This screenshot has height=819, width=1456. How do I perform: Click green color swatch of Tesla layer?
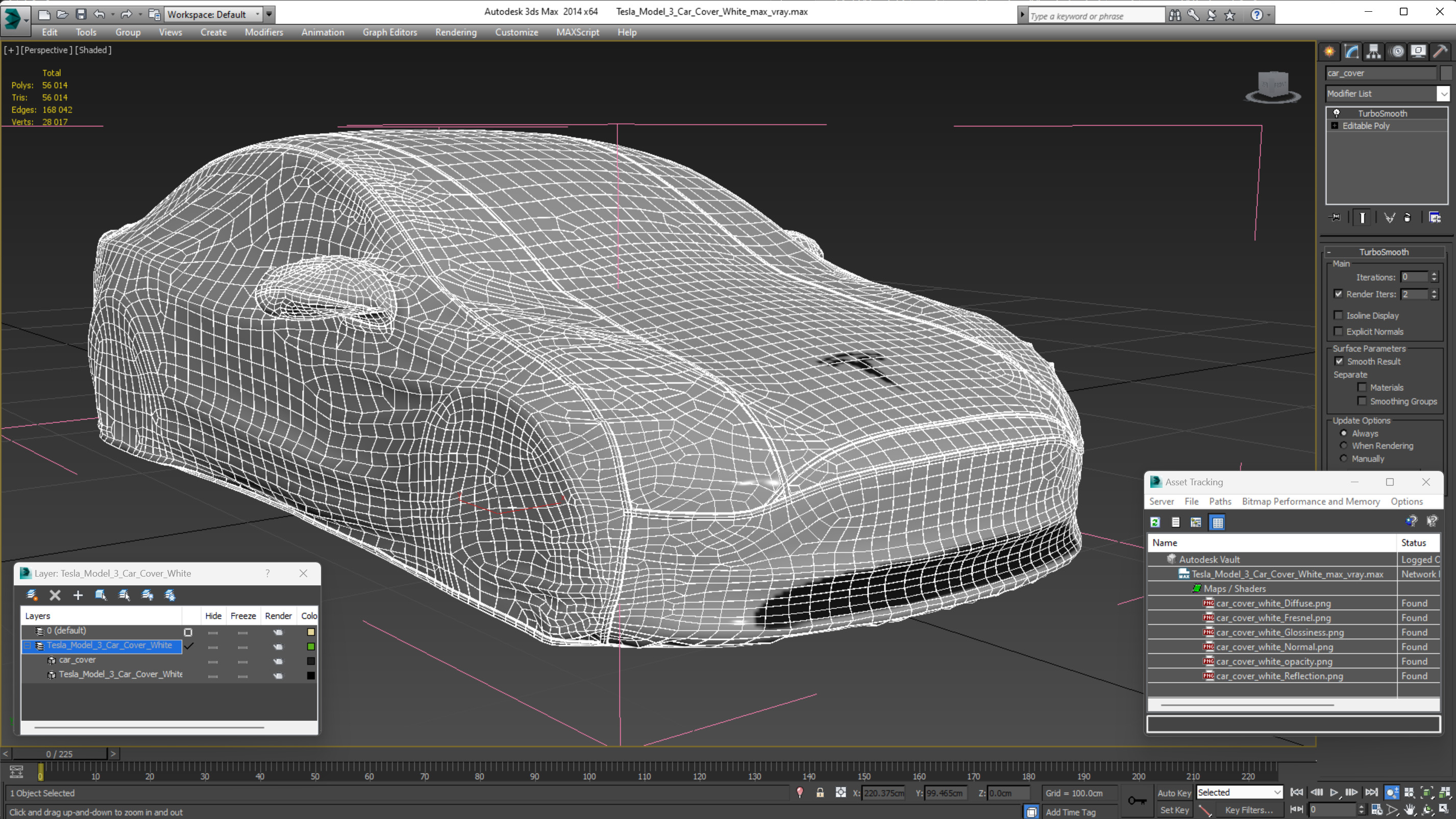click(x=311, y=647)
